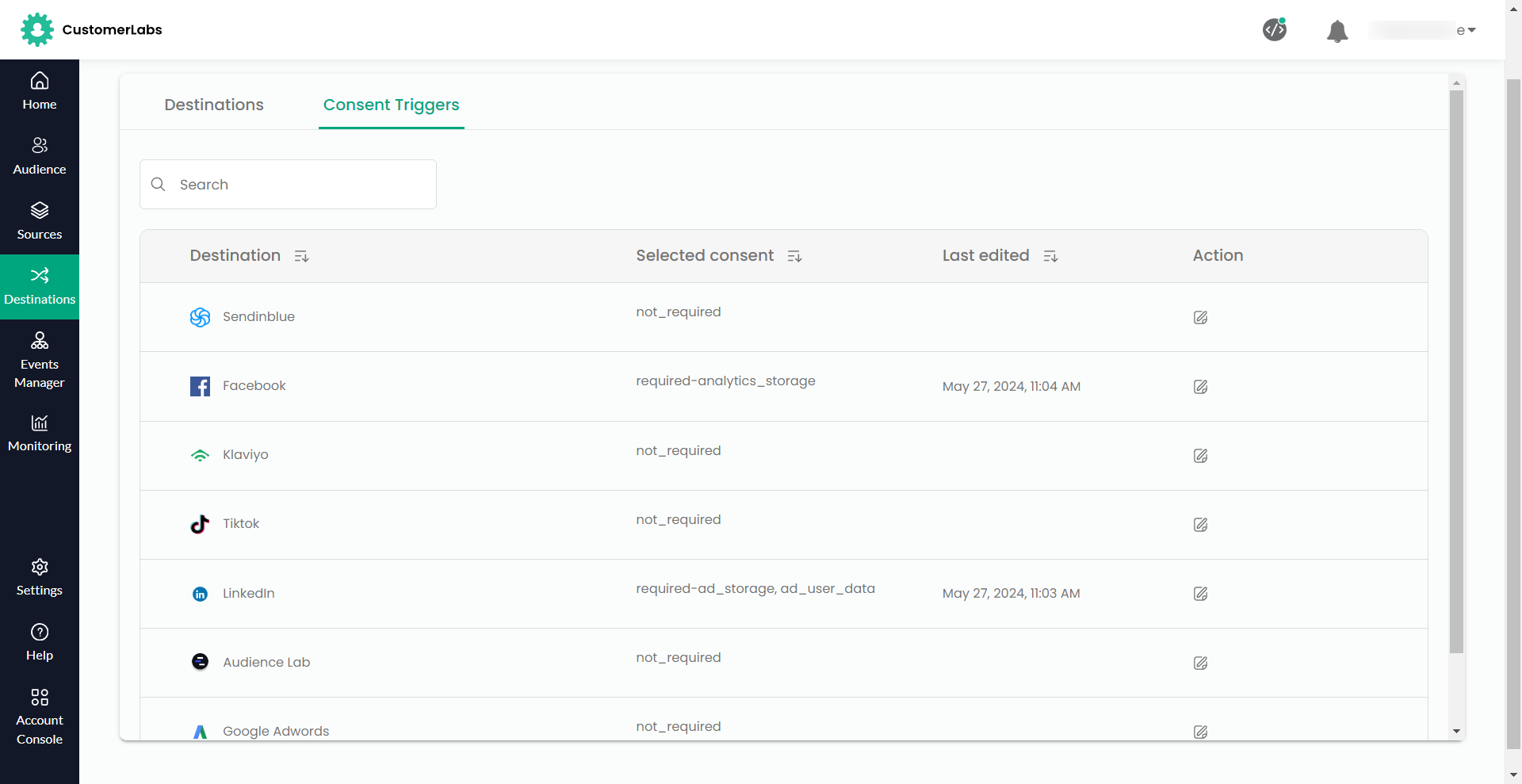Edit consent settings for Klaviyo row

coord(1200,456)
